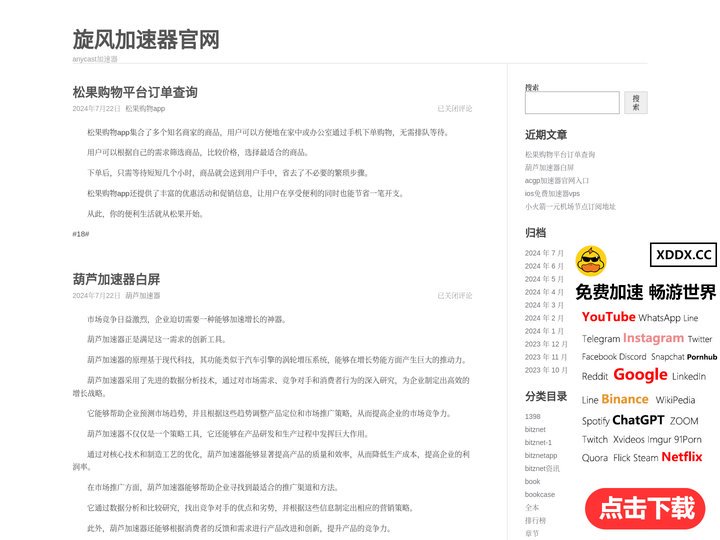
Task: Click the 已关闭评论 label on first post
Action: click(x=455, y=109)
